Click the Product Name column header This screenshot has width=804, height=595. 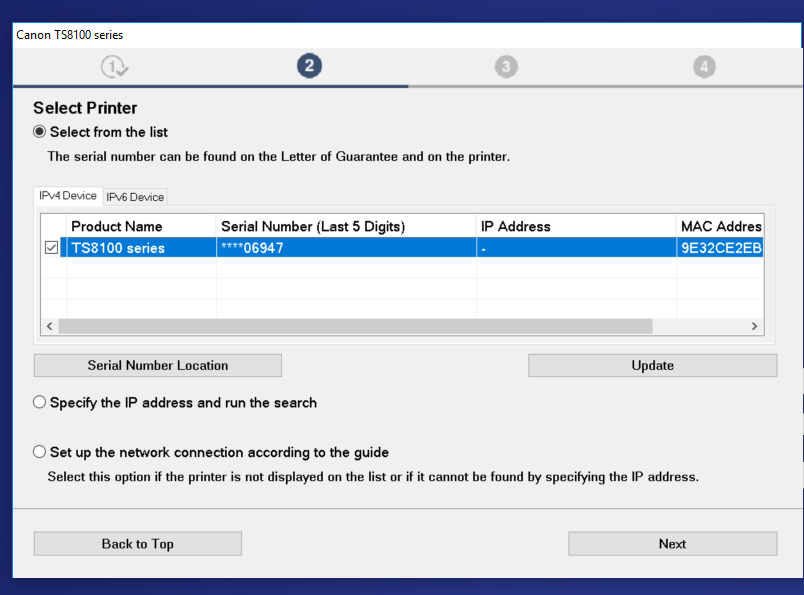click(141, 226)
